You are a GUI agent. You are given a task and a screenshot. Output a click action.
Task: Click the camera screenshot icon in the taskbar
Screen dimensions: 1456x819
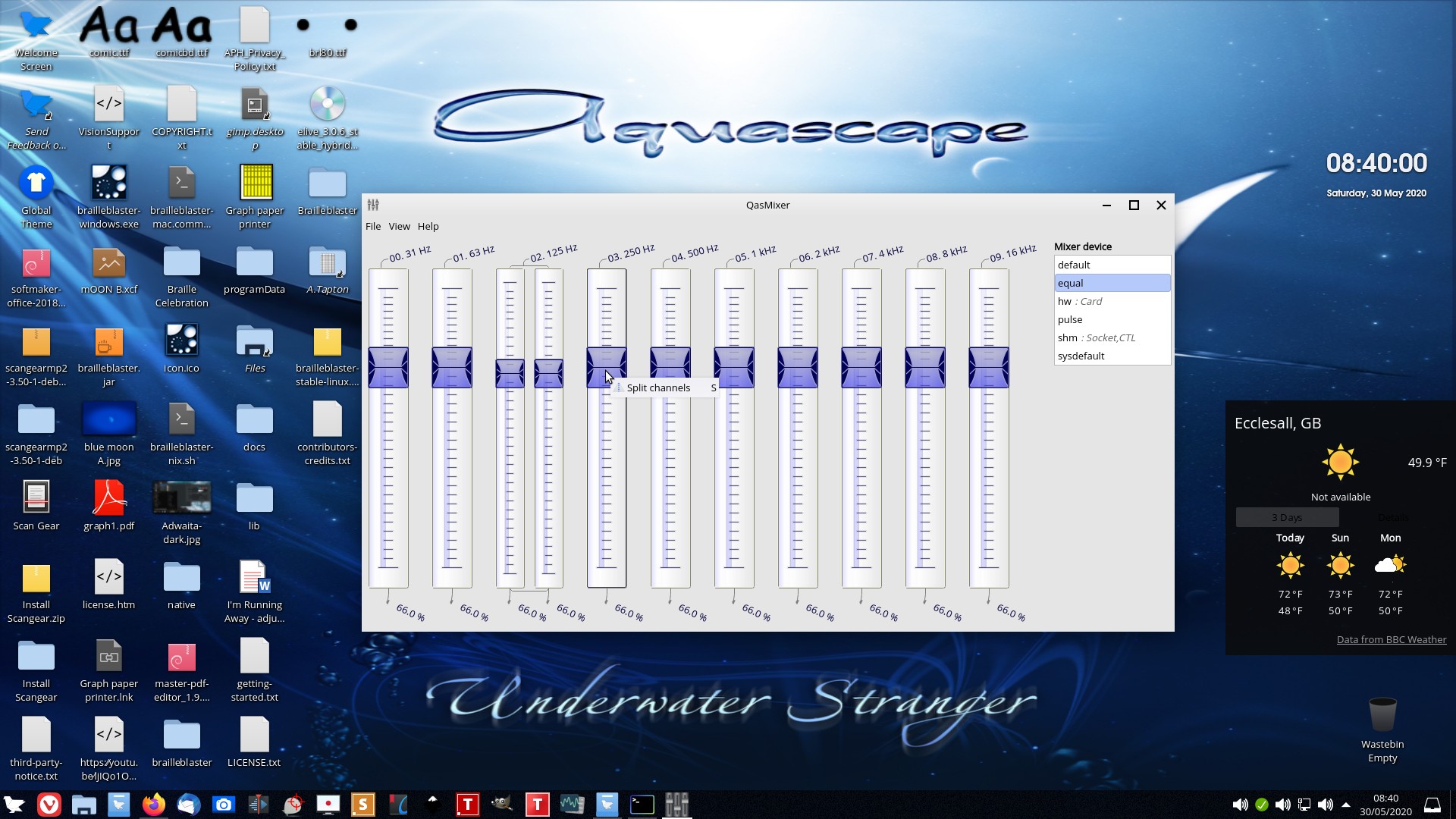pyautogui.click(x=224, y=804)
